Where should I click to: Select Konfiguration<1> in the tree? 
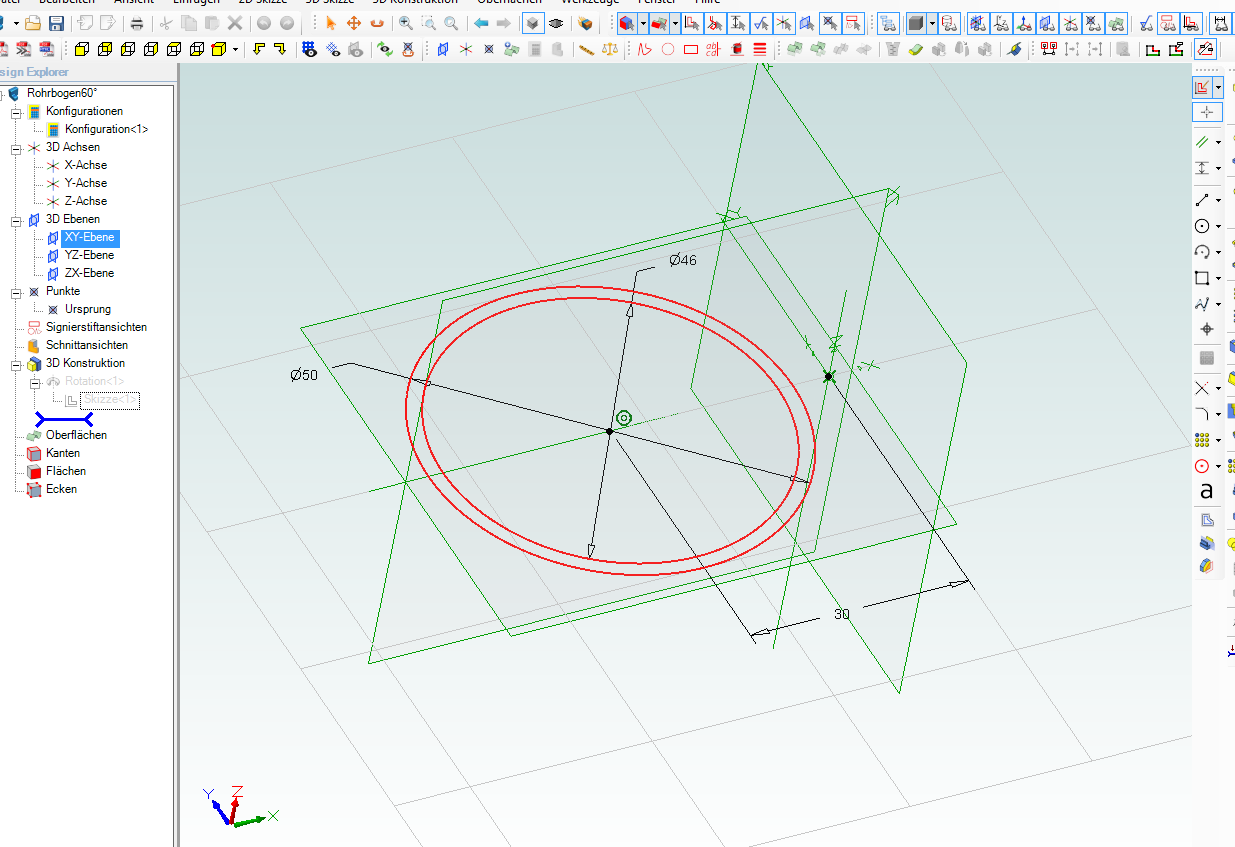[106, 129]
